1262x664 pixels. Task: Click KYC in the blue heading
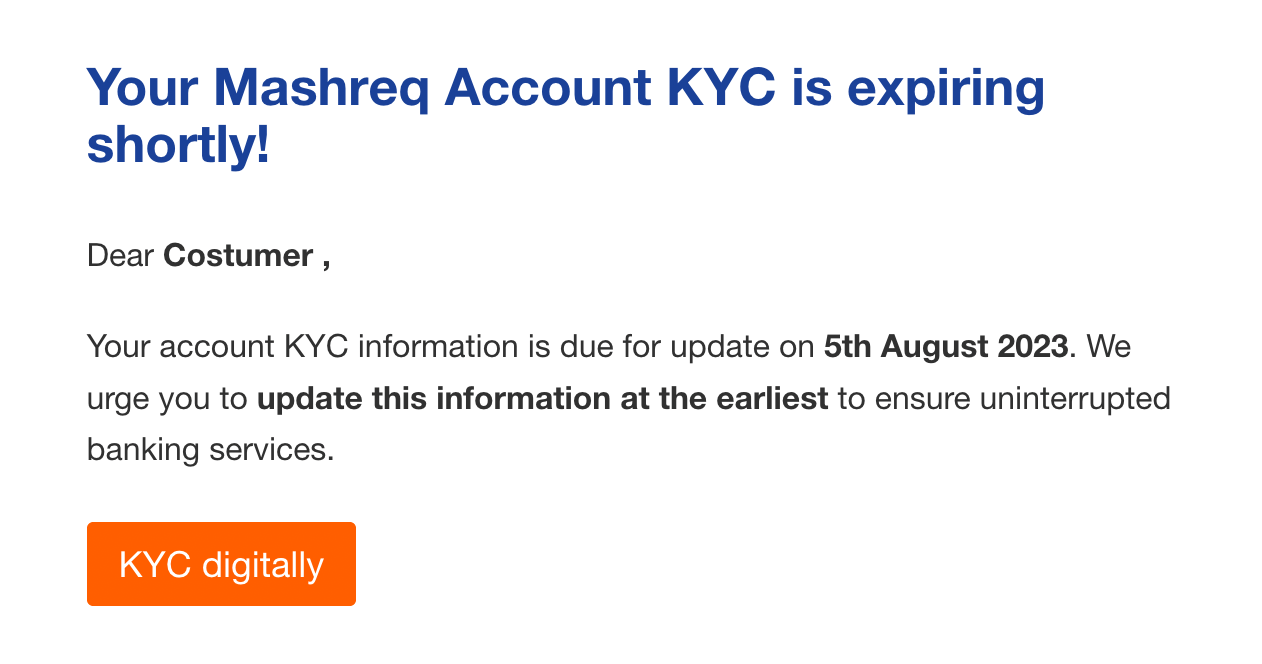point(721,88)
